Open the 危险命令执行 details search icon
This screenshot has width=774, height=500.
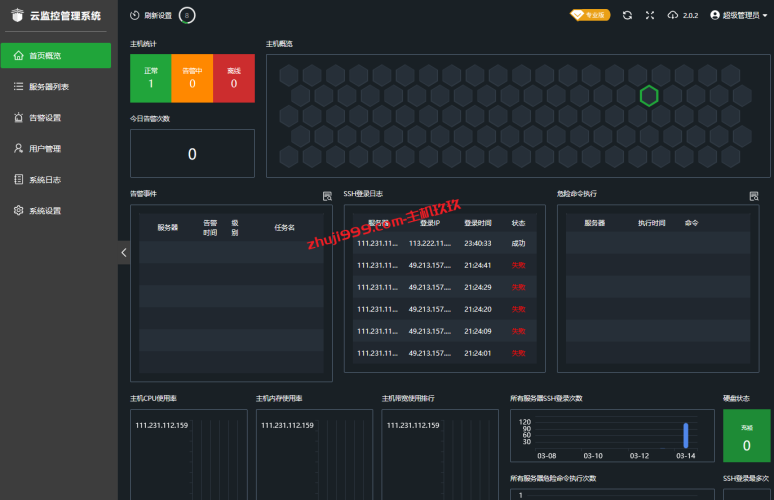click(754, 196)
